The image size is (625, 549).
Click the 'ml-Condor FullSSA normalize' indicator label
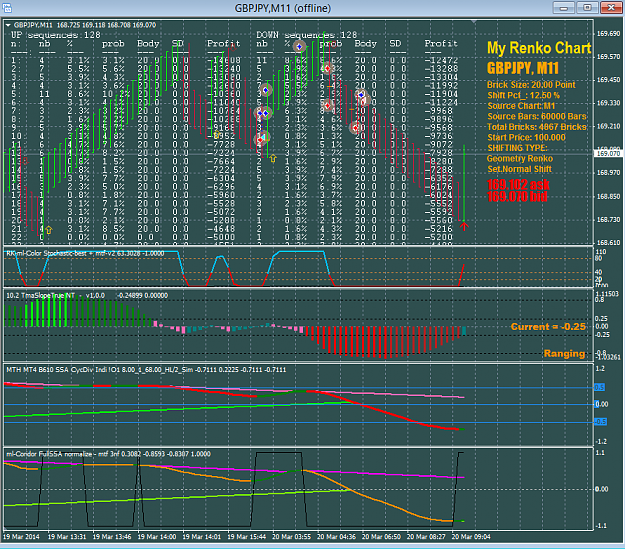click(x=108, y=454)
